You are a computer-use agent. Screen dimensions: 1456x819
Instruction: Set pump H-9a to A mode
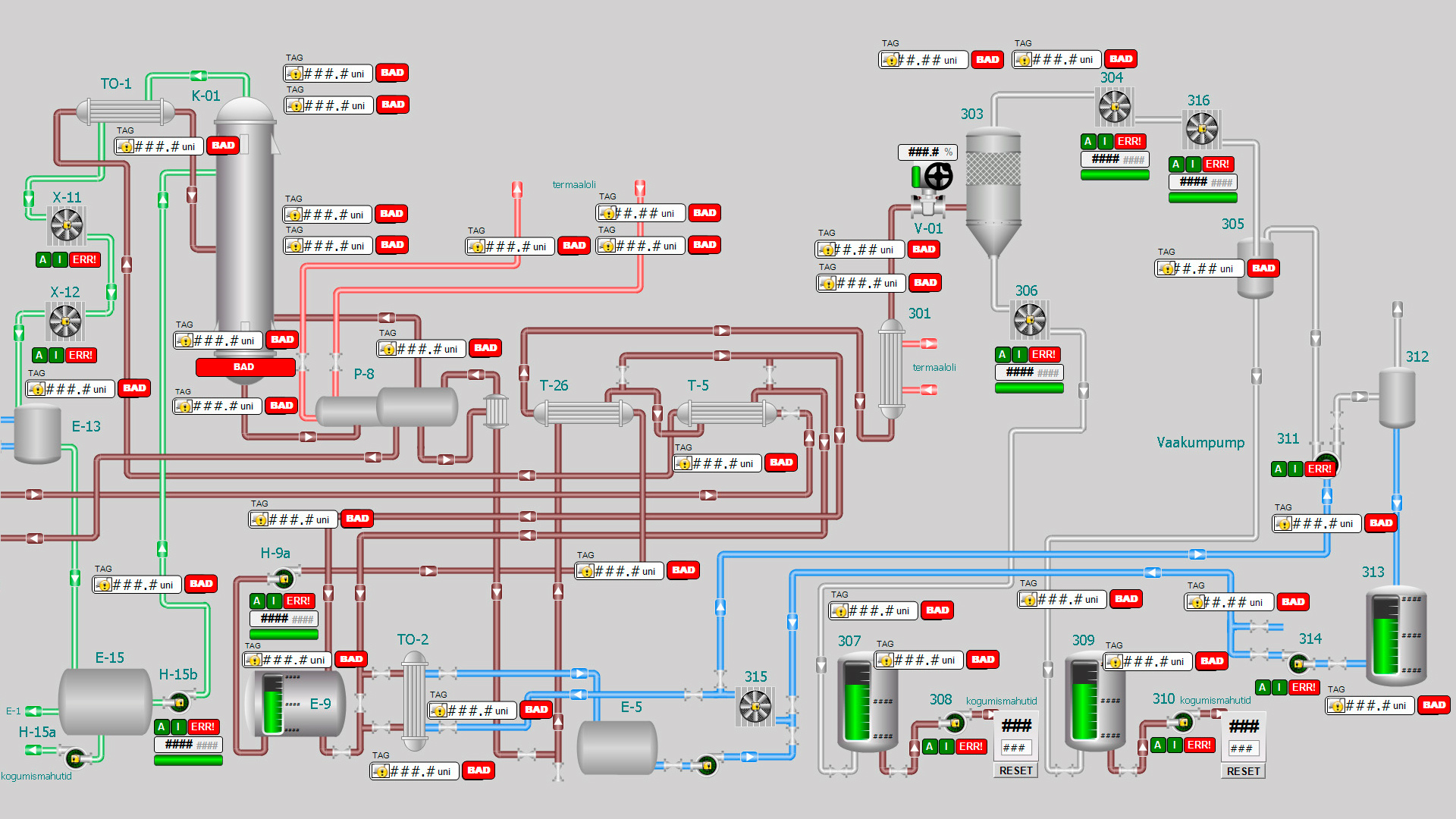pyautogui.click(x=257, y=601)
